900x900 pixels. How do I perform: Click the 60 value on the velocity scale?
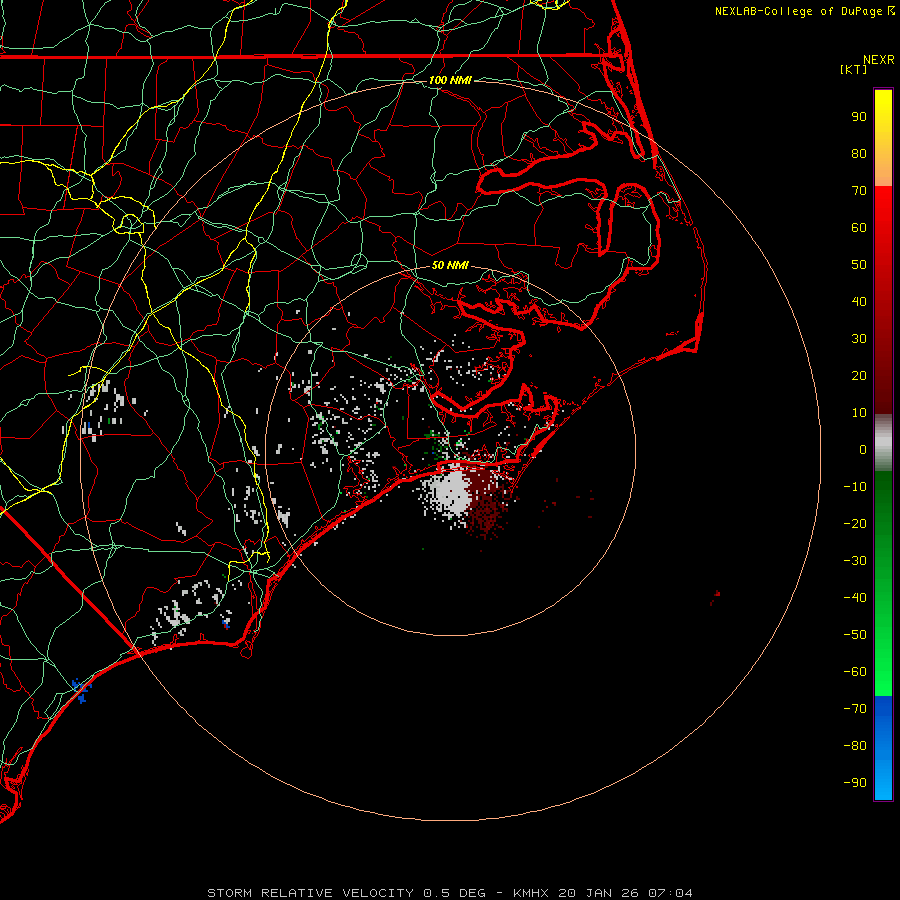click(x=859, y=228)
